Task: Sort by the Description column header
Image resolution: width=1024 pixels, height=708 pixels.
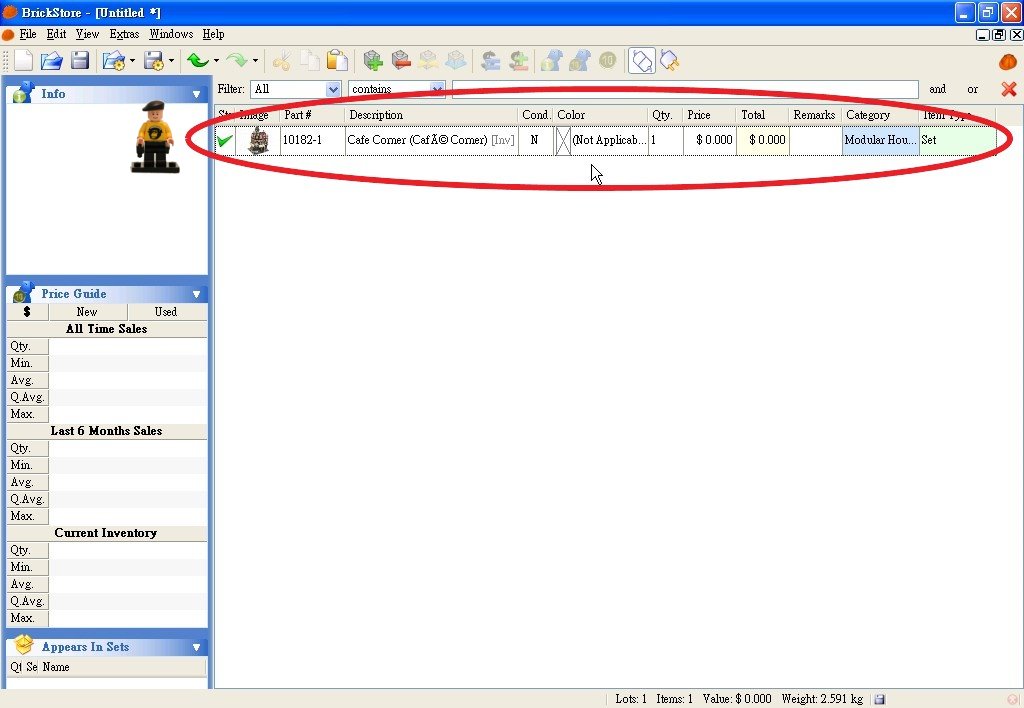Action: point(431,115)
